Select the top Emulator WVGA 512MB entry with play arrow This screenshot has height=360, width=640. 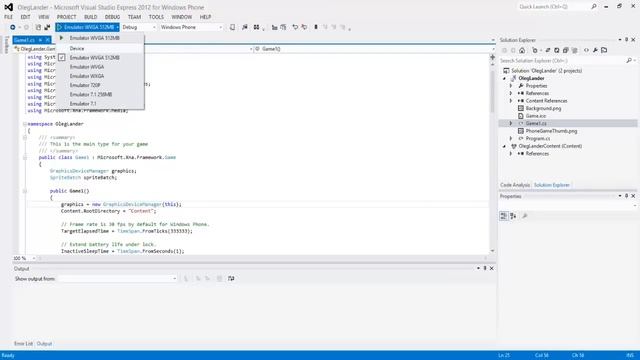tap(100, 38)
